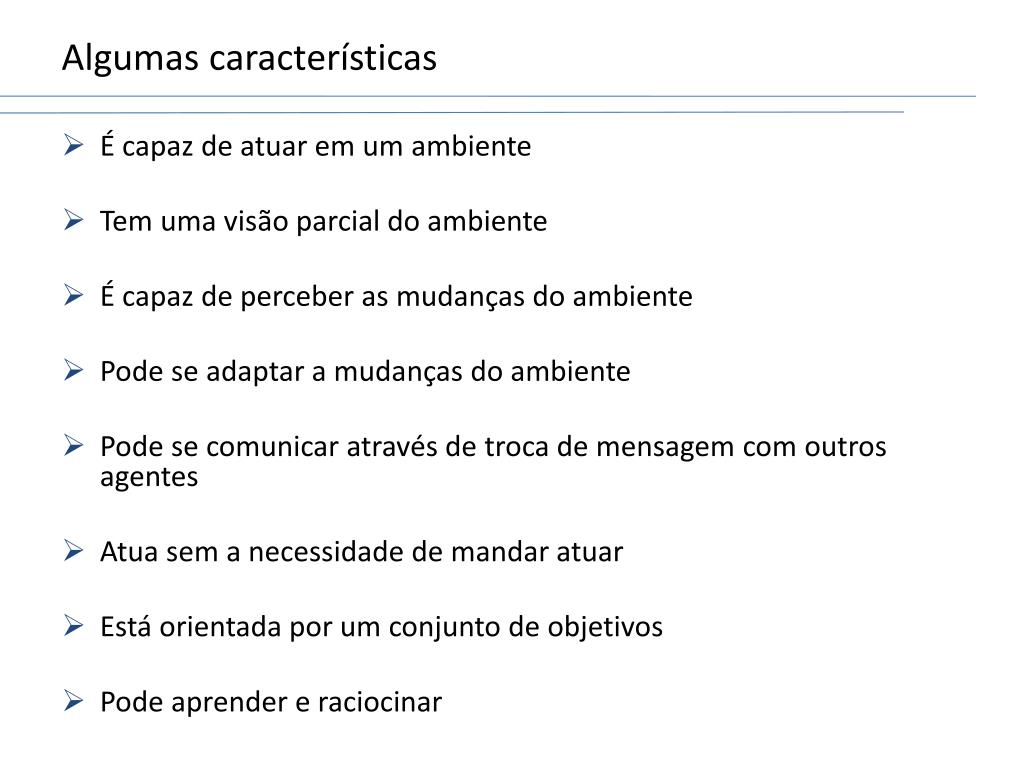This screenshot has height=768, width=1024.
Task: Click the arrow bullet beside 'Pode se comunicar'
Action: [x=73, y=445]
